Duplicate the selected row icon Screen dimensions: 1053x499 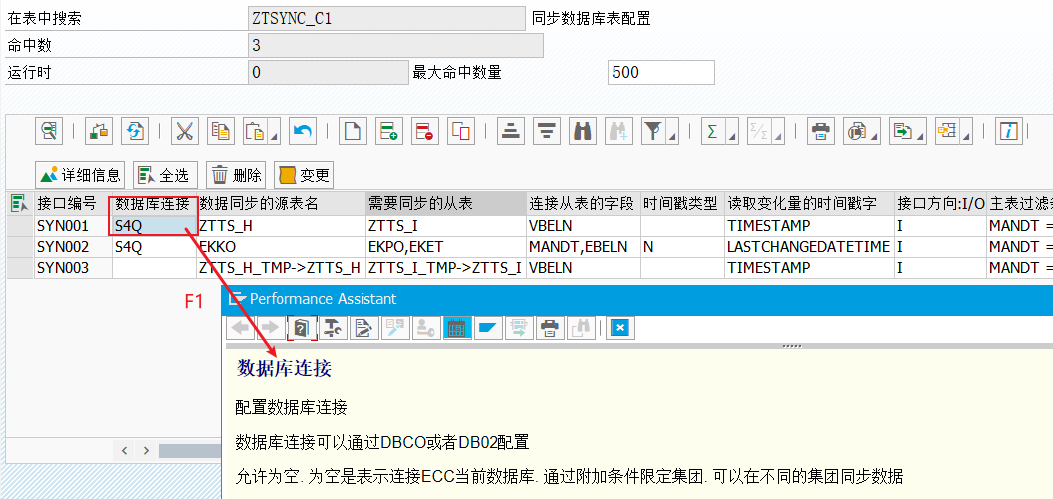pyautogui.click(x=461, y=131)
